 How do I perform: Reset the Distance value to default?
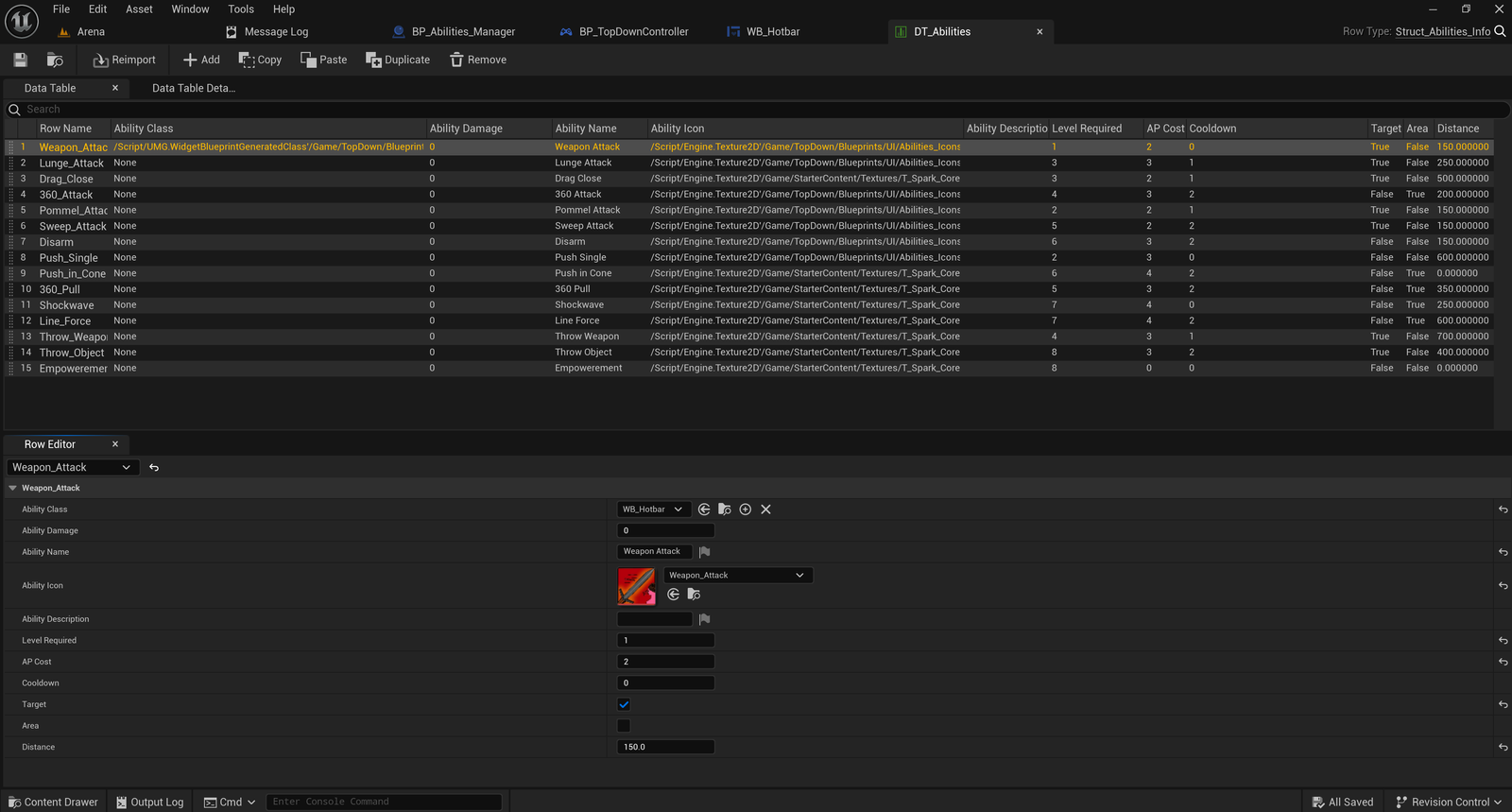1503,747
